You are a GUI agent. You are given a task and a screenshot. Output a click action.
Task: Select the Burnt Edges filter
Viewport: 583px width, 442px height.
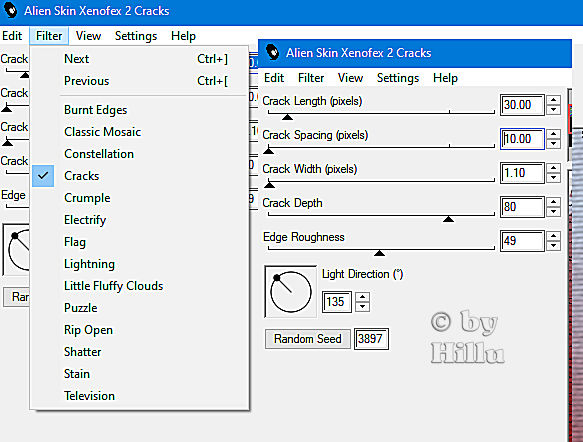tap(140, 110)
